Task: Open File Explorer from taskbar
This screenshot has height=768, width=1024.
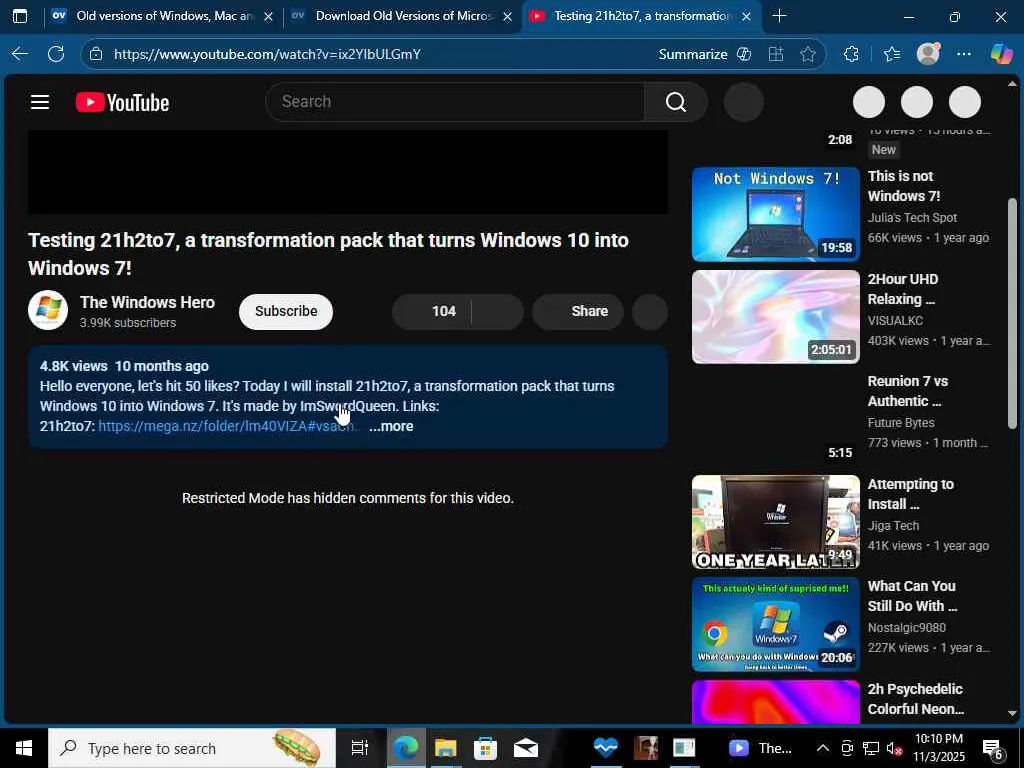Action: 445,748
